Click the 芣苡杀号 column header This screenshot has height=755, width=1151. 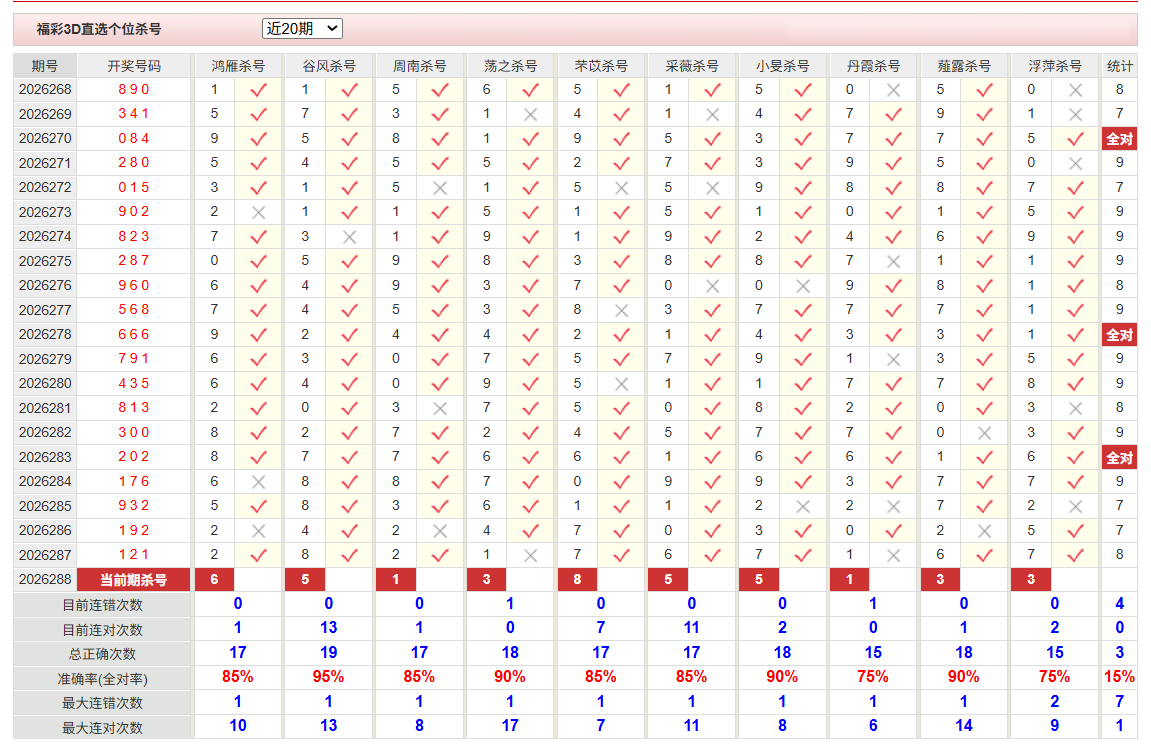[x=601, y=66]
